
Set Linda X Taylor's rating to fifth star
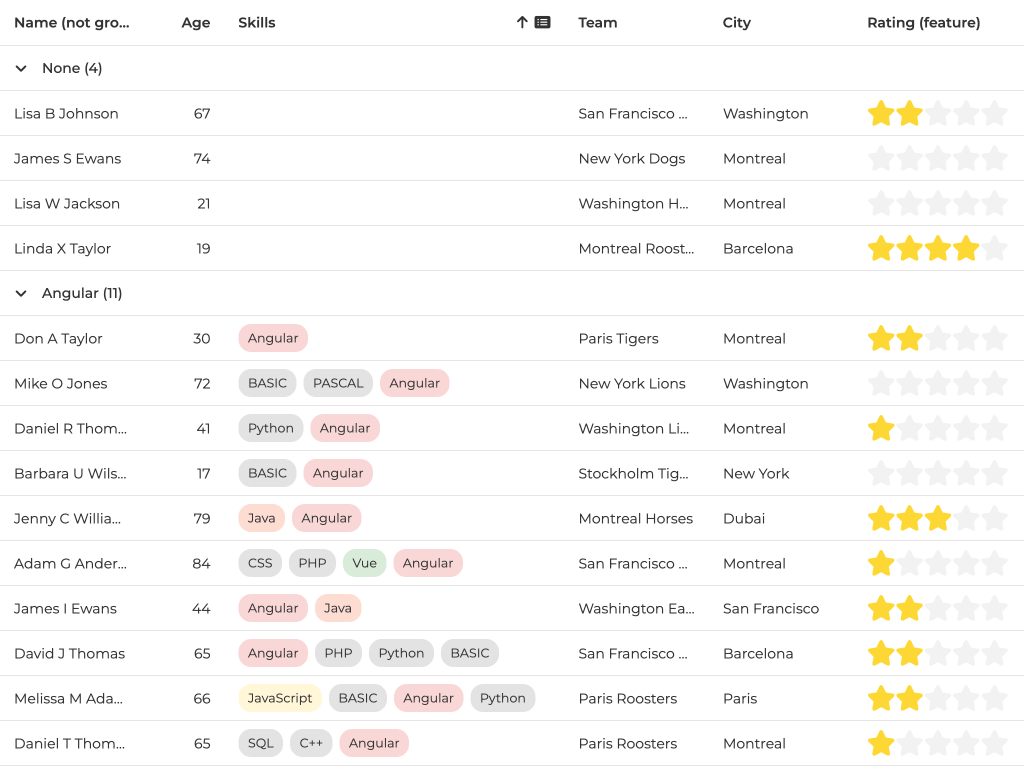994,248
